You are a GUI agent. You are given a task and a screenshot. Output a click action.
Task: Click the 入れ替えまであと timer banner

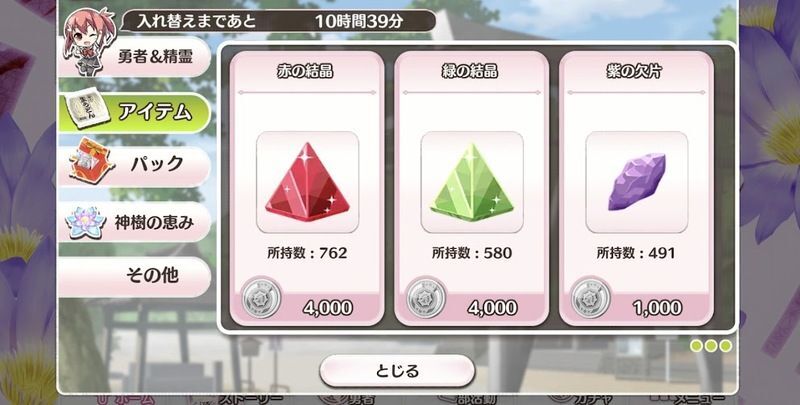point(279,21)
